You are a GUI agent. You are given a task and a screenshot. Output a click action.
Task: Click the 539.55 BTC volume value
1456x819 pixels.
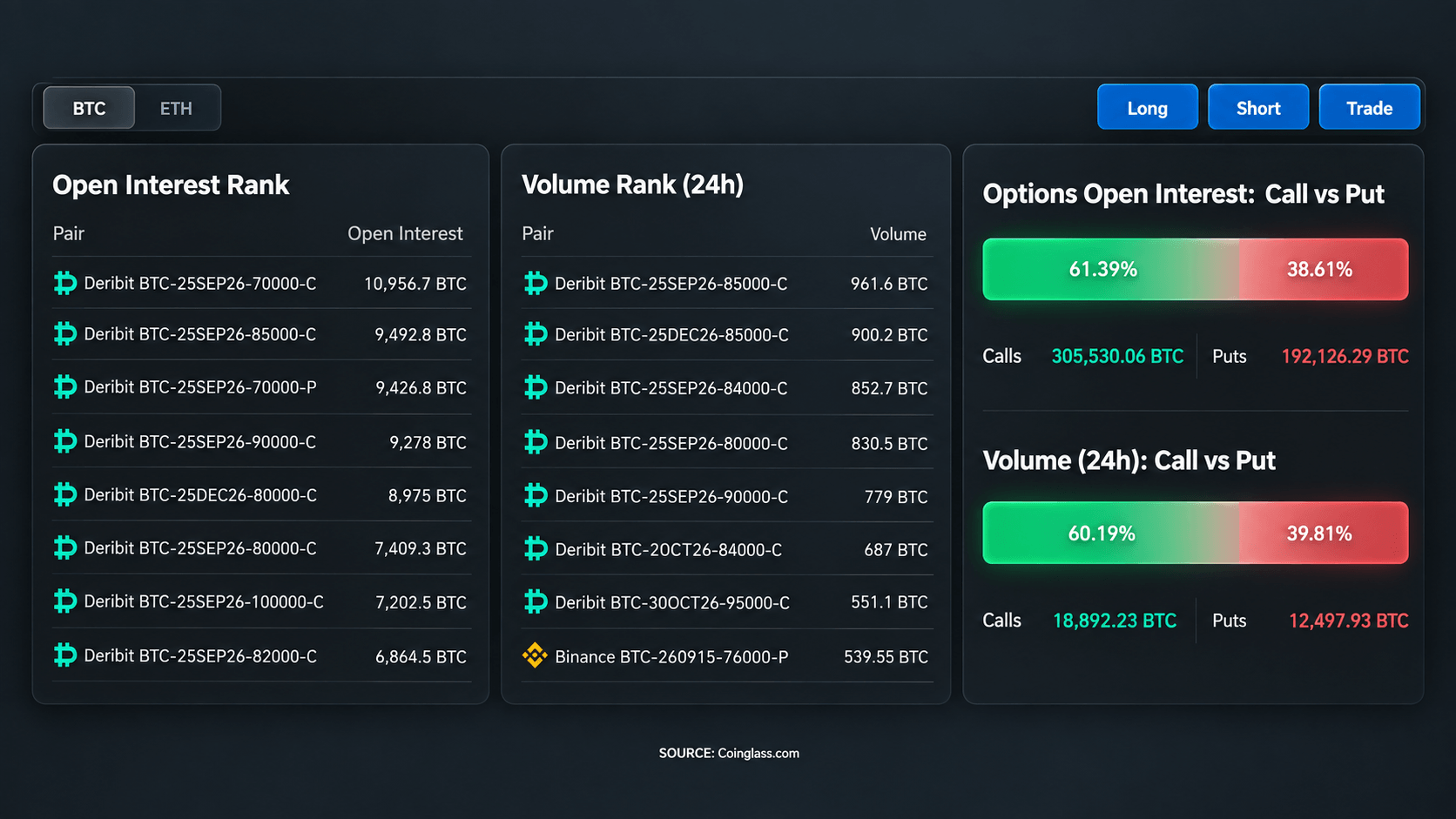click(x=886, y=657)
